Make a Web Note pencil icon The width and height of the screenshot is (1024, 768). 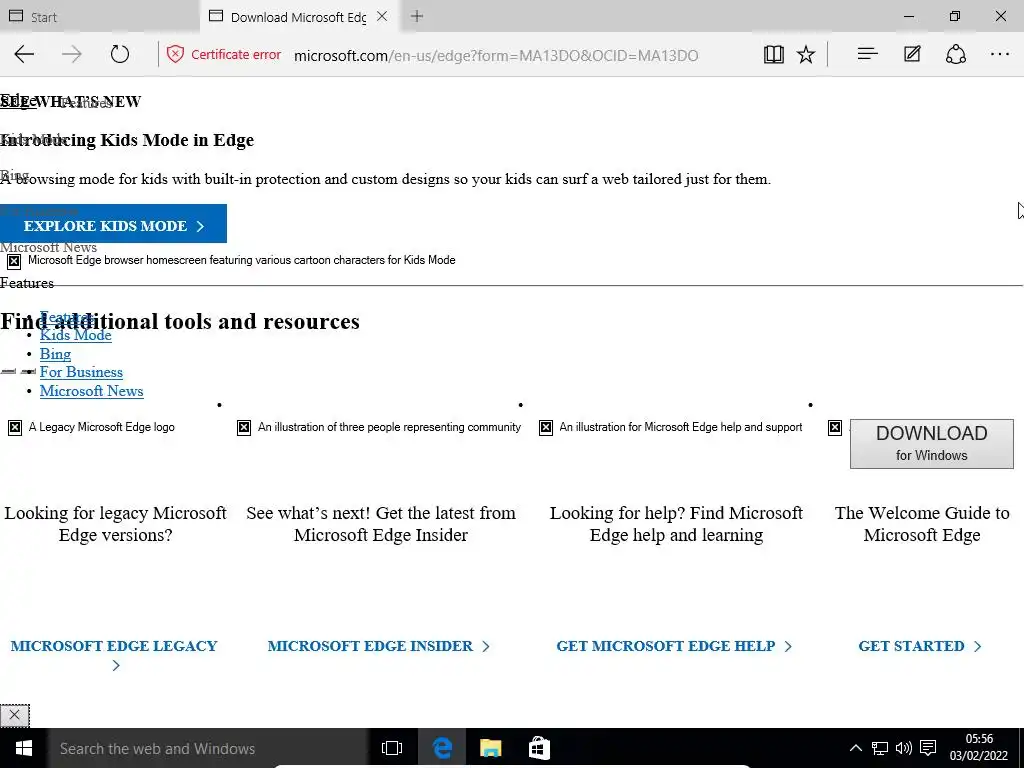point(912,54)
